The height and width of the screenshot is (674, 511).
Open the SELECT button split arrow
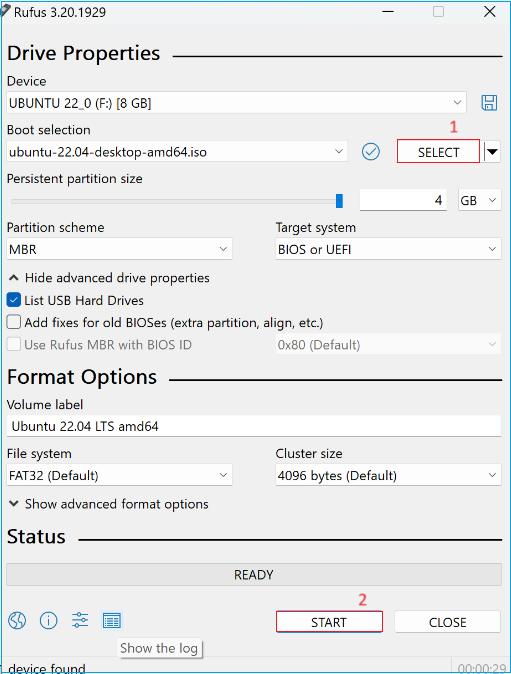pos(492,152)
